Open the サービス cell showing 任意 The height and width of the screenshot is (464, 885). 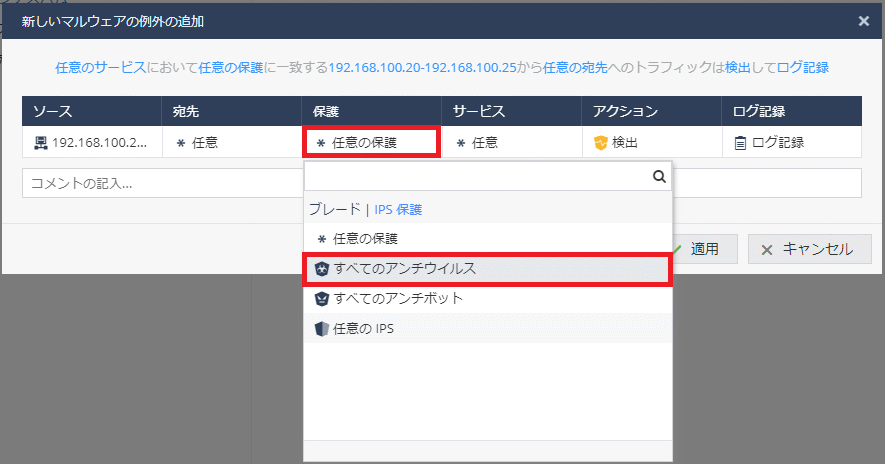point(511,142)
